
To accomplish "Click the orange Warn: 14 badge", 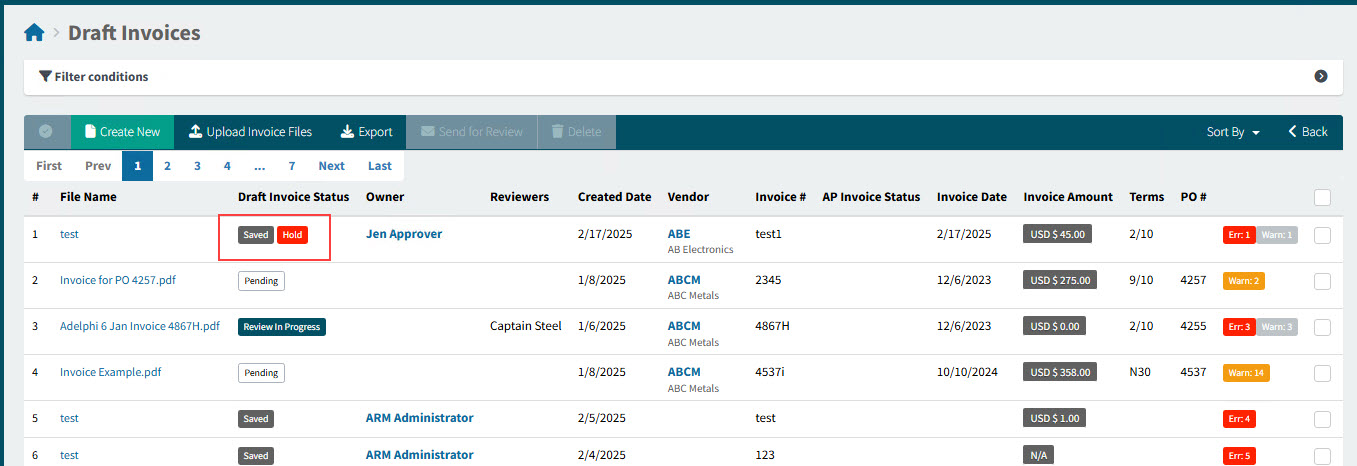I will click(1245, 373).
